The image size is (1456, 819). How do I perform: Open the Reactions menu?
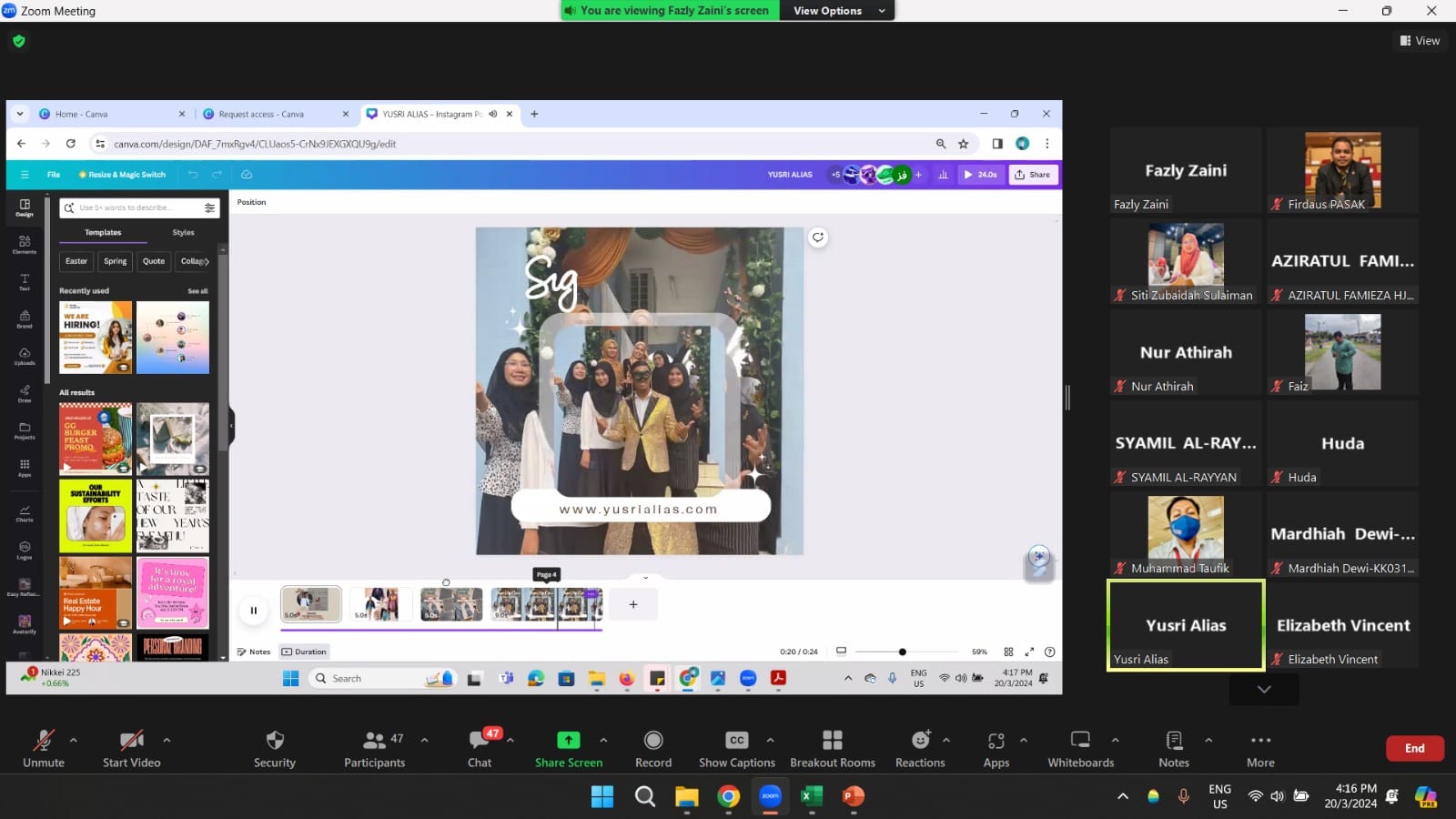click(920, 741)
